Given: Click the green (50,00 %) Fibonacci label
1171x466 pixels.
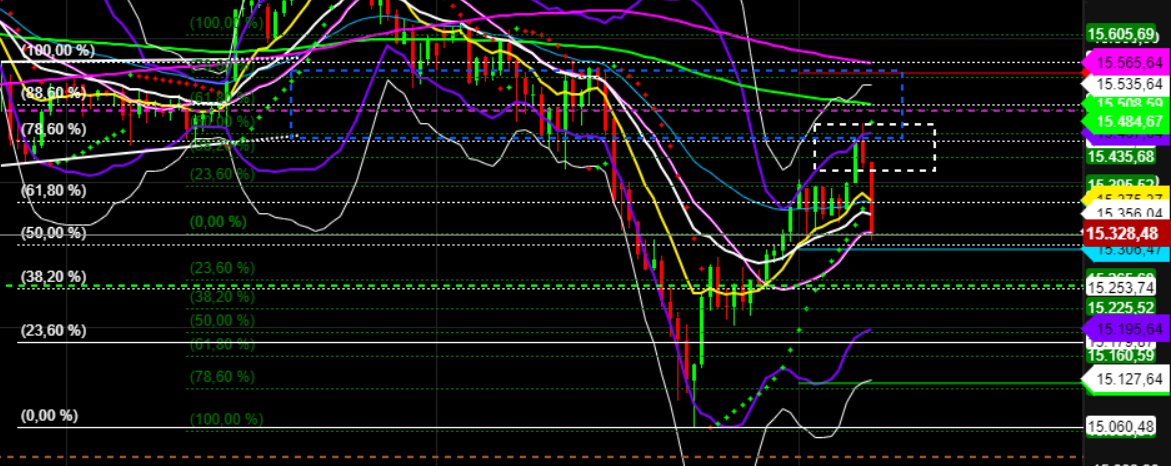Looking at the screenshot, I should pyautogui.click(x=222, y=320).
